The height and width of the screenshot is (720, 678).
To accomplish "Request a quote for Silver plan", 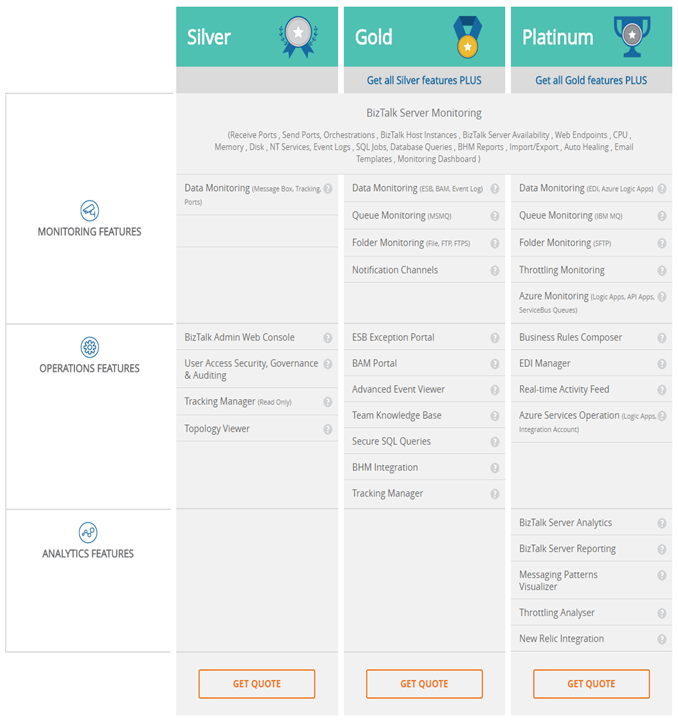I will click(x=257, y=684).
